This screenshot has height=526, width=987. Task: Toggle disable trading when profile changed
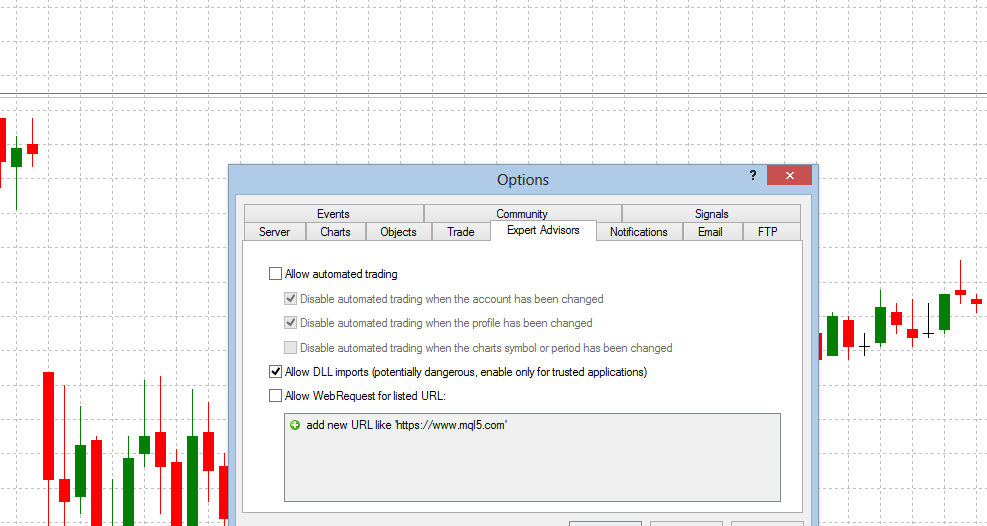[291, 323]
